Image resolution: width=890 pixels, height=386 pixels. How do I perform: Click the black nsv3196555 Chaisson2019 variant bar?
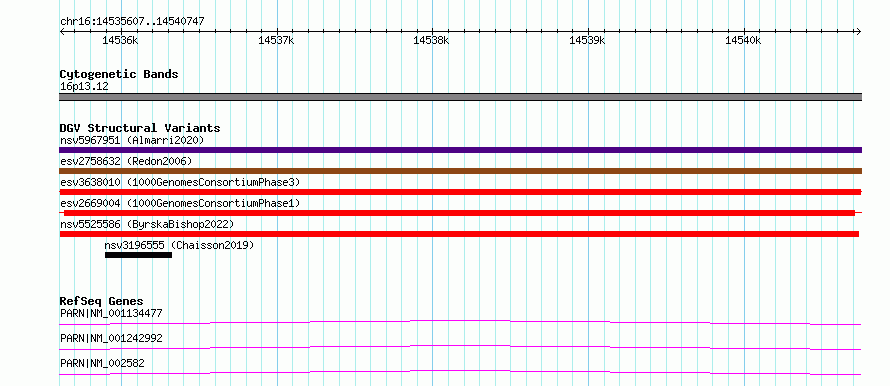(138, 255)
